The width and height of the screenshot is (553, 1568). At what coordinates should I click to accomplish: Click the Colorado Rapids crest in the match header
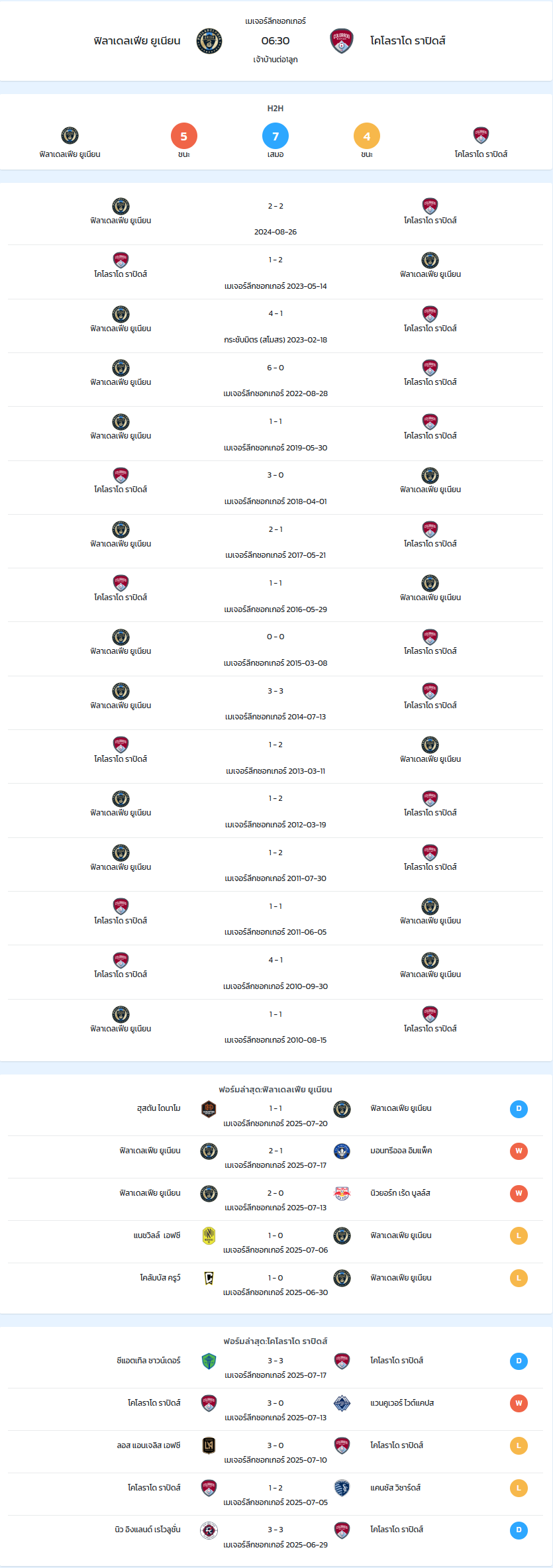tap(342, 41)
